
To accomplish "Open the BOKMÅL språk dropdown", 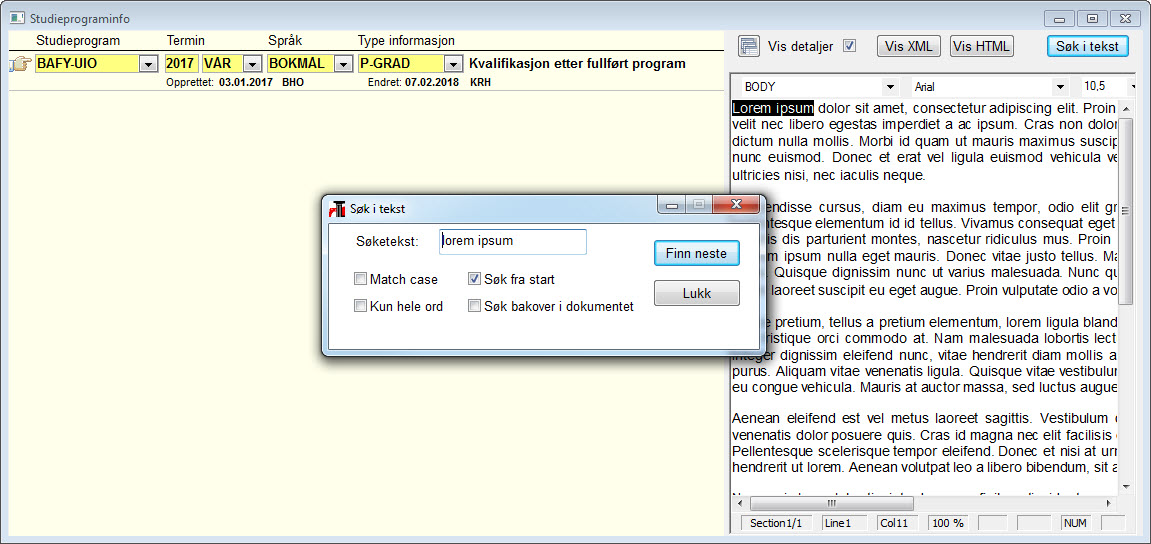I will pos(343,64).
